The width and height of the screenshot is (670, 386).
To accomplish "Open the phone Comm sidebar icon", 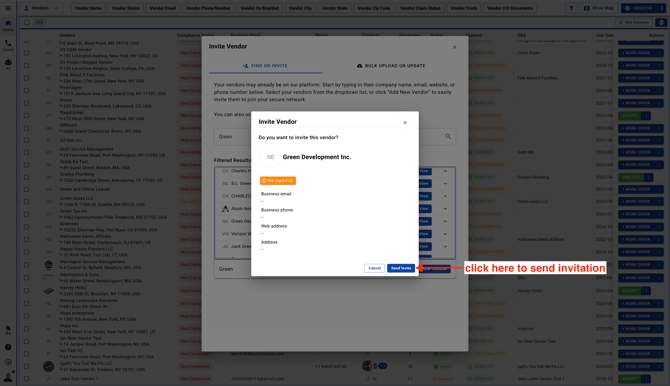I will click(8, 45).
